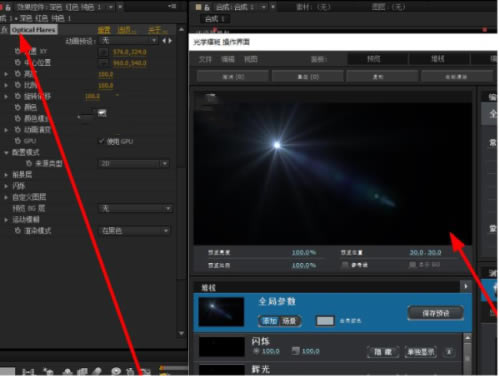The image size is (500, 378).
Task: Expand the 动画演变 property
Action: click(6, 130)
